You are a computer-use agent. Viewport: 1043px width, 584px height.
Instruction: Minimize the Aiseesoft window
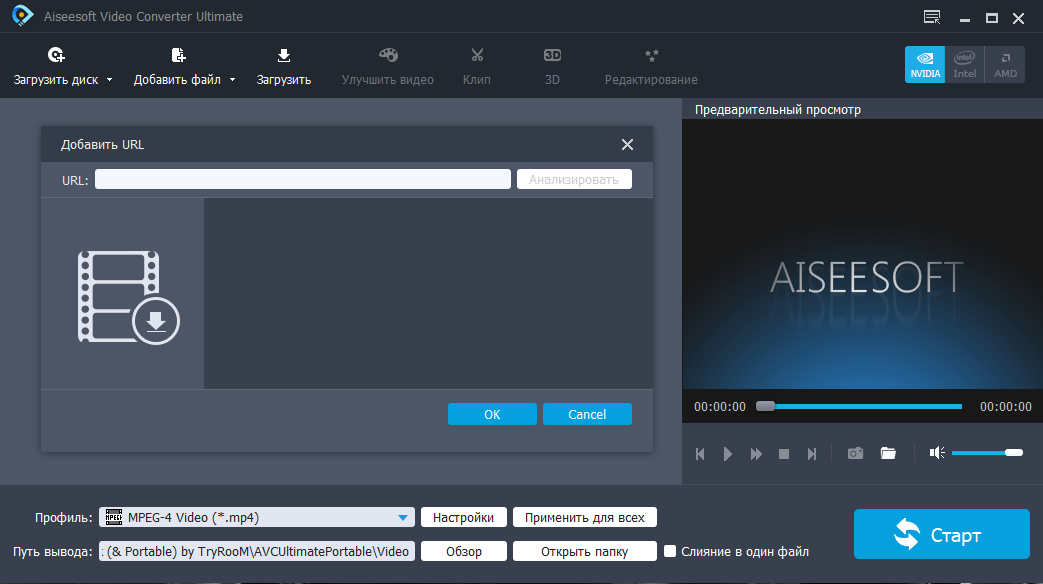pos(965,19)
